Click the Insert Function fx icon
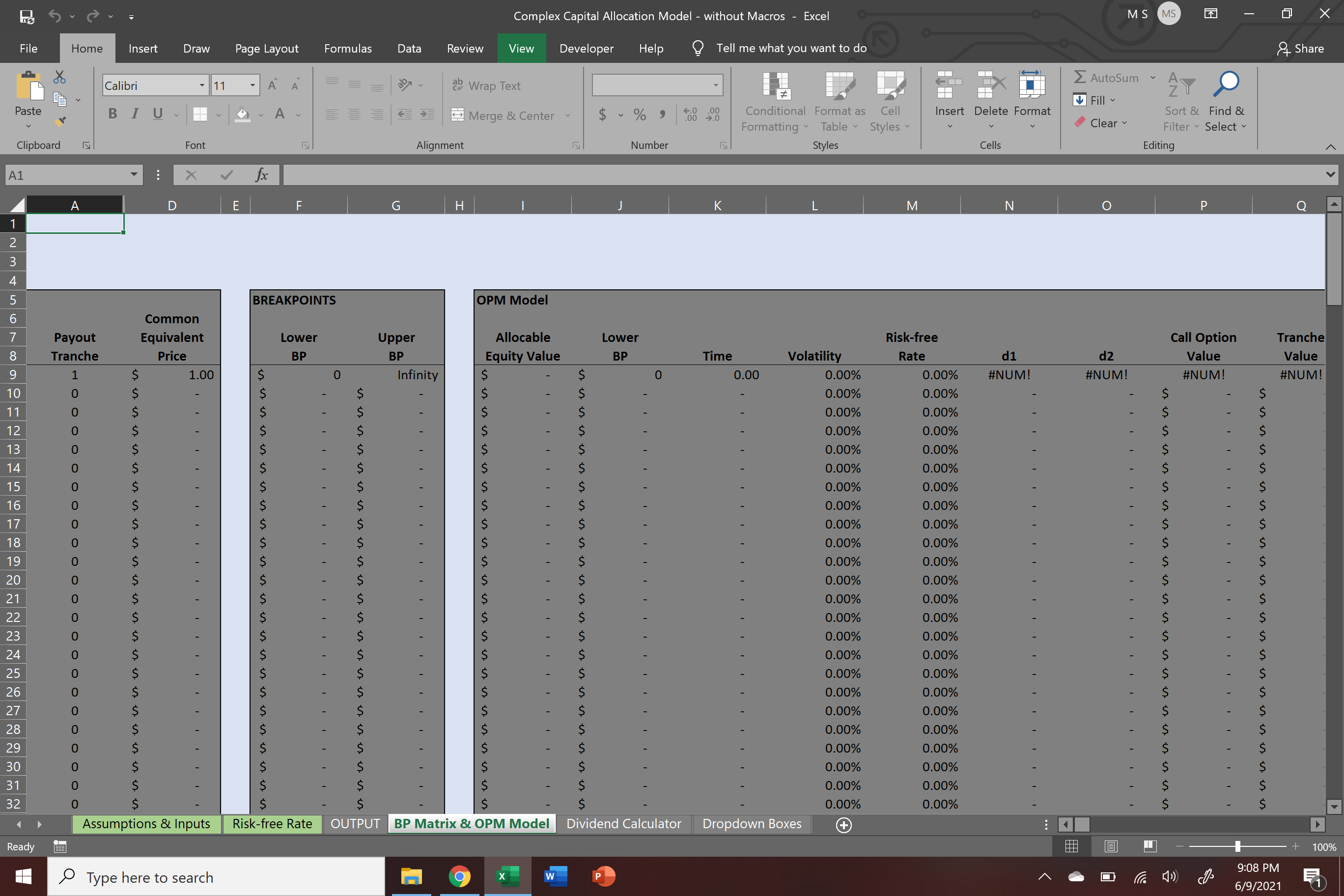Image resolution: width=1344 pixels, height=896 pixels. (x=261, y=175)
